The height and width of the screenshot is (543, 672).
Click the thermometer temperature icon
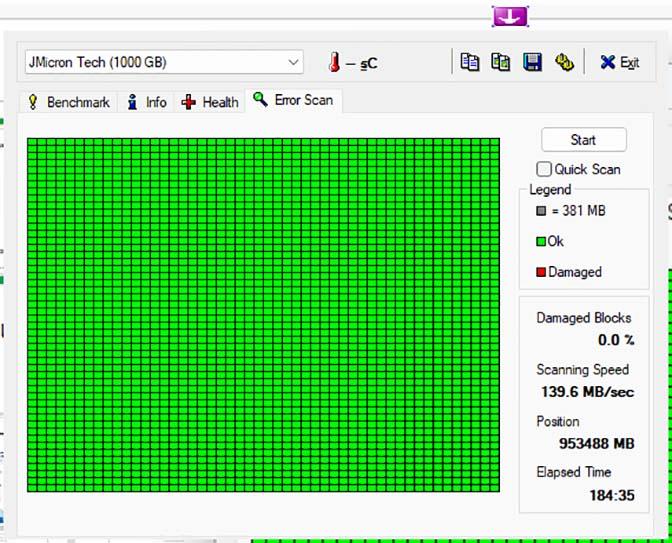click(335, 63)
